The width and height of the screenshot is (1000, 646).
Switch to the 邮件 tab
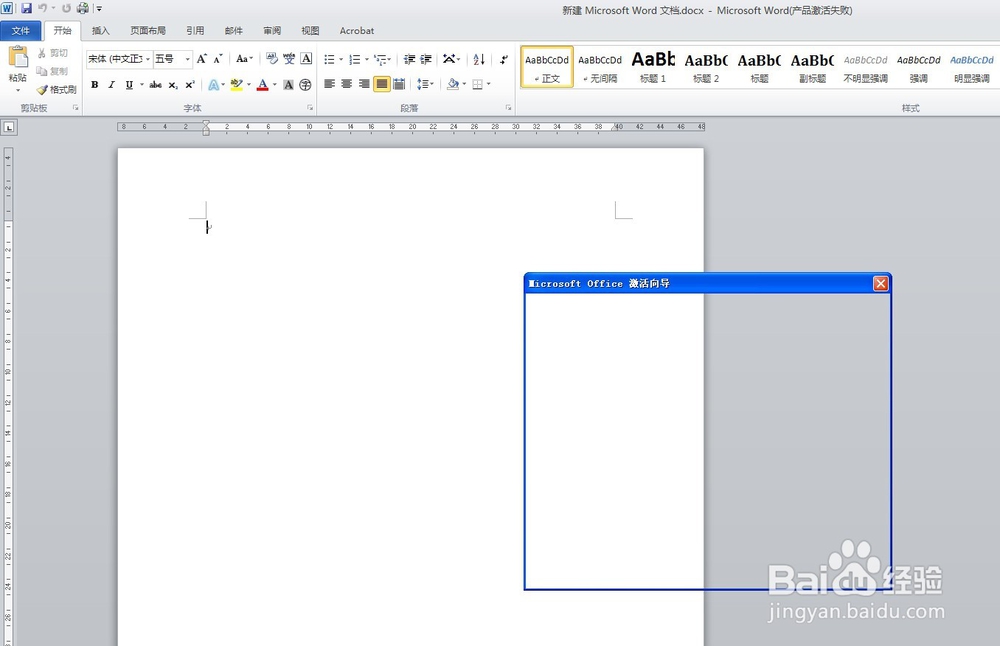pyautogui.click(x=233, y=31)
